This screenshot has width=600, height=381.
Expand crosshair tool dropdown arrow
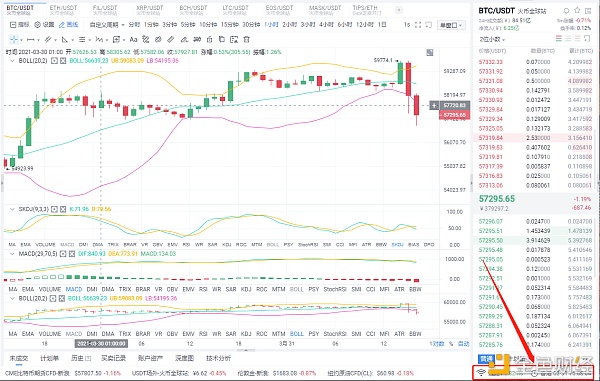pos(21,40)
